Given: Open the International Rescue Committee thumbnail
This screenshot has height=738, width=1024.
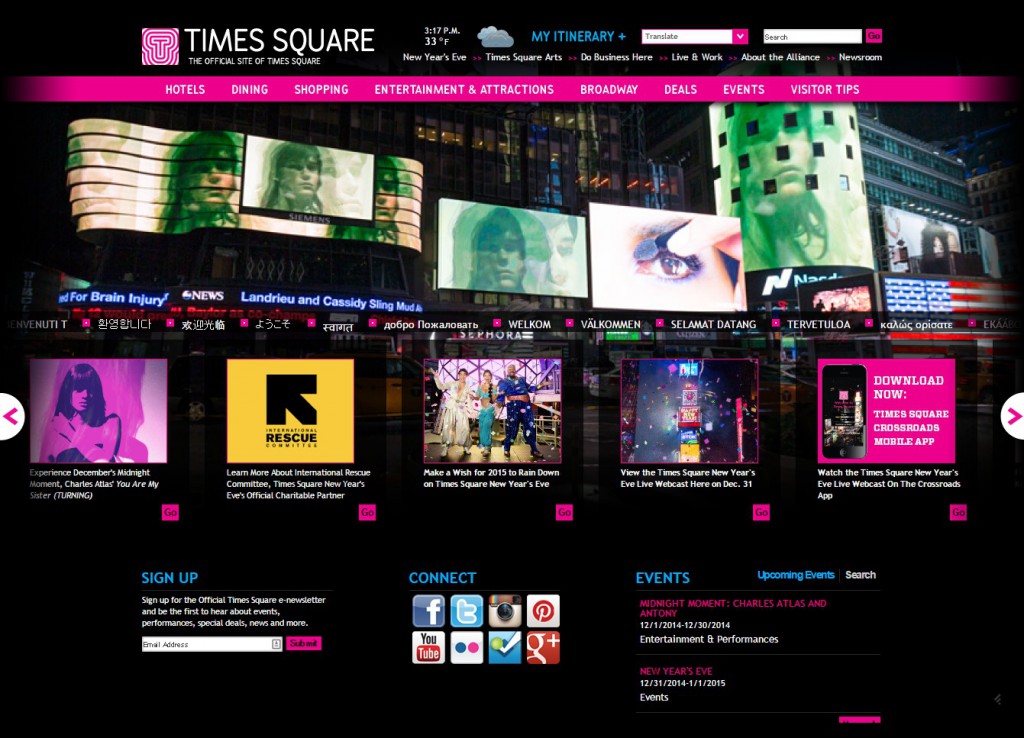Looking at the screenshot, I should pyautogui.click(x=291, y=411).
